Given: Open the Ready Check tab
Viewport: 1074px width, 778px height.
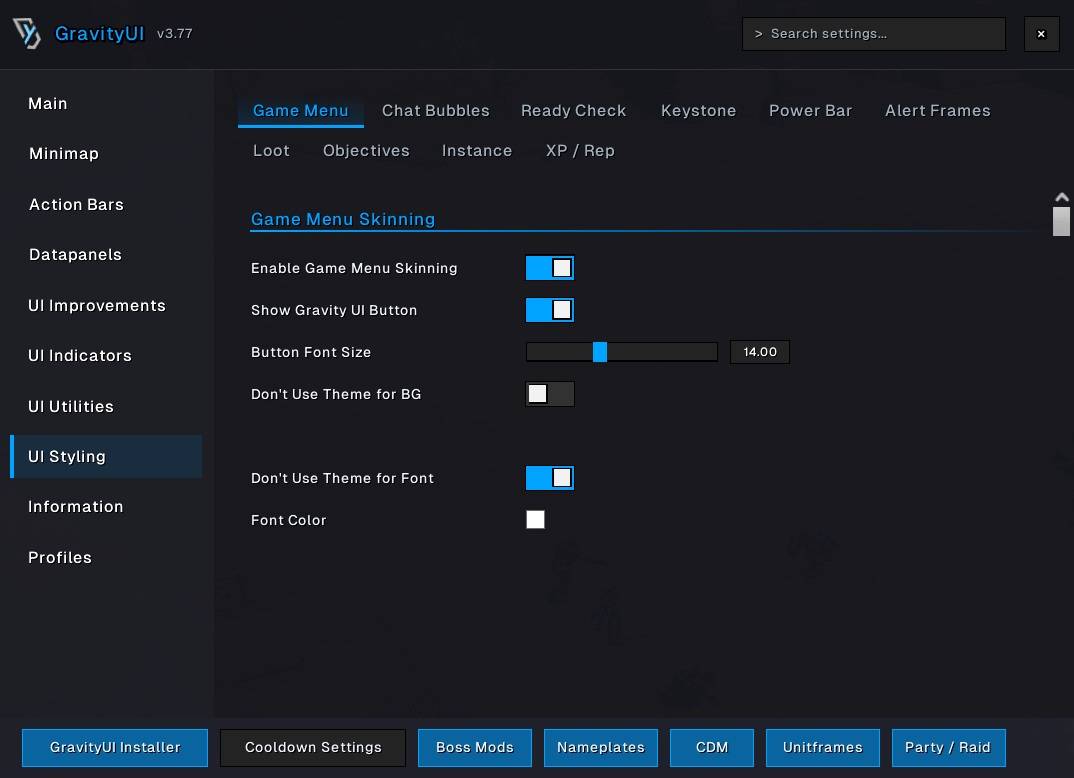Looking at the screenshot, I should (573, 111).
